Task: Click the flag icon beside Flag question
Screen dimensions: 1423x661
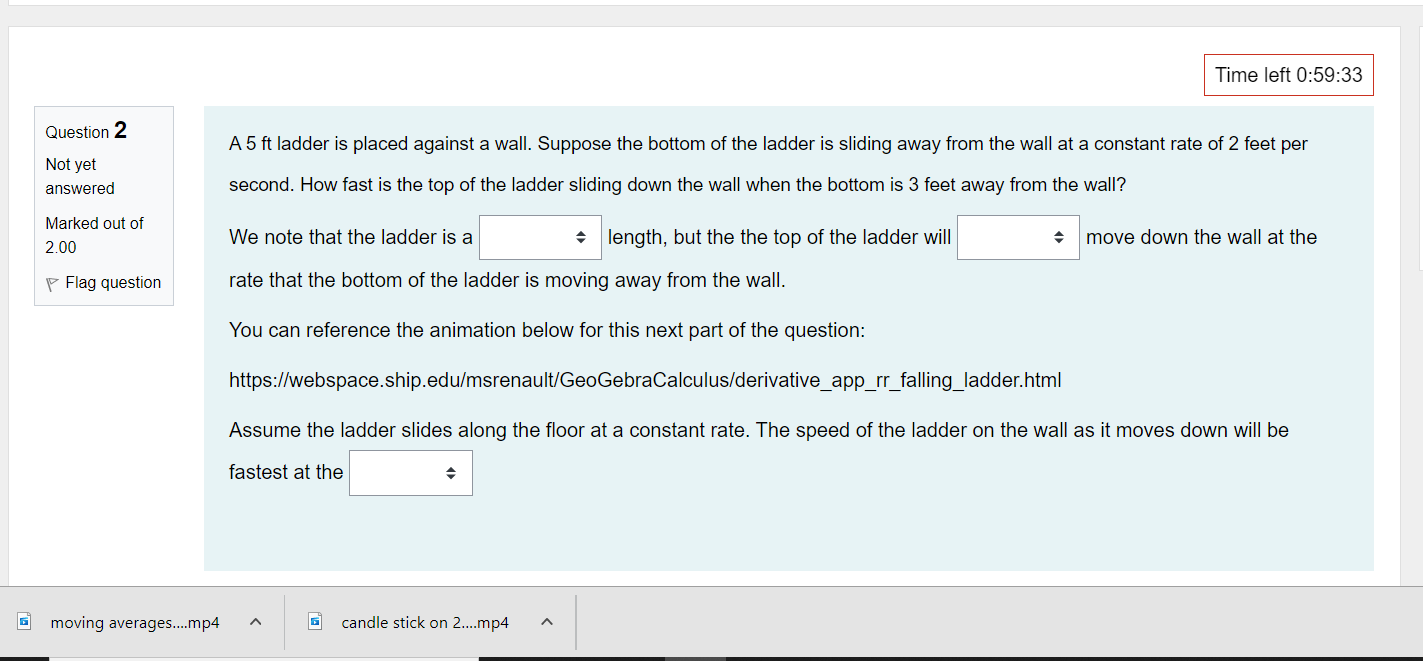Action: coord(51,282)
